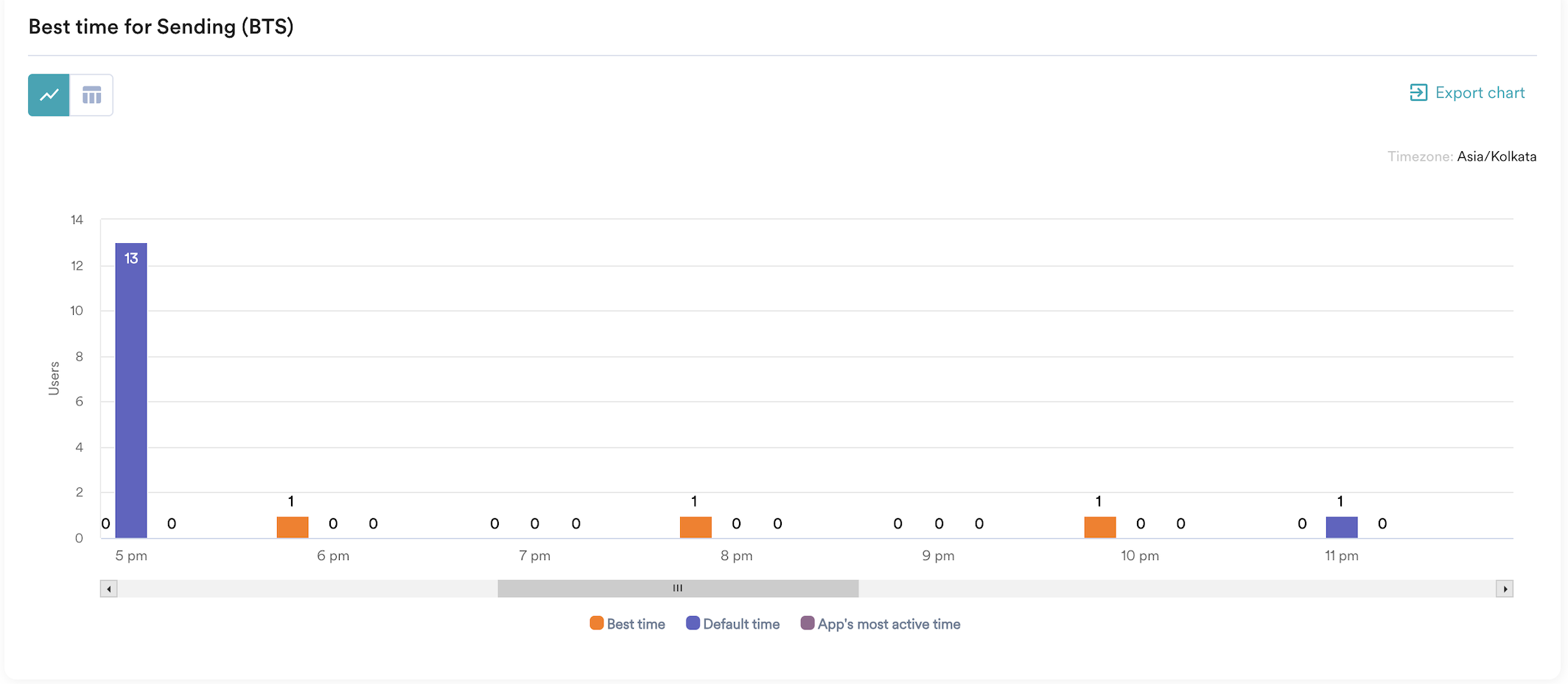Click the orange Best time bar before 10 pm
The image size is (1568, 684).
coord(1100,527)
